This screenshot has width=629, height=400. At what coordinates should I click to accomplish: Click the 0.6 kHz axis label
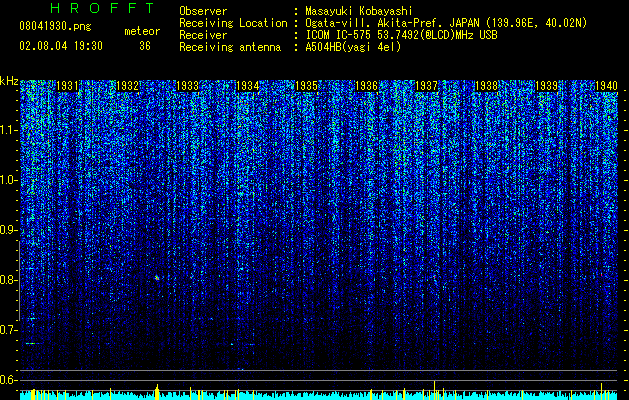[9, 380]
